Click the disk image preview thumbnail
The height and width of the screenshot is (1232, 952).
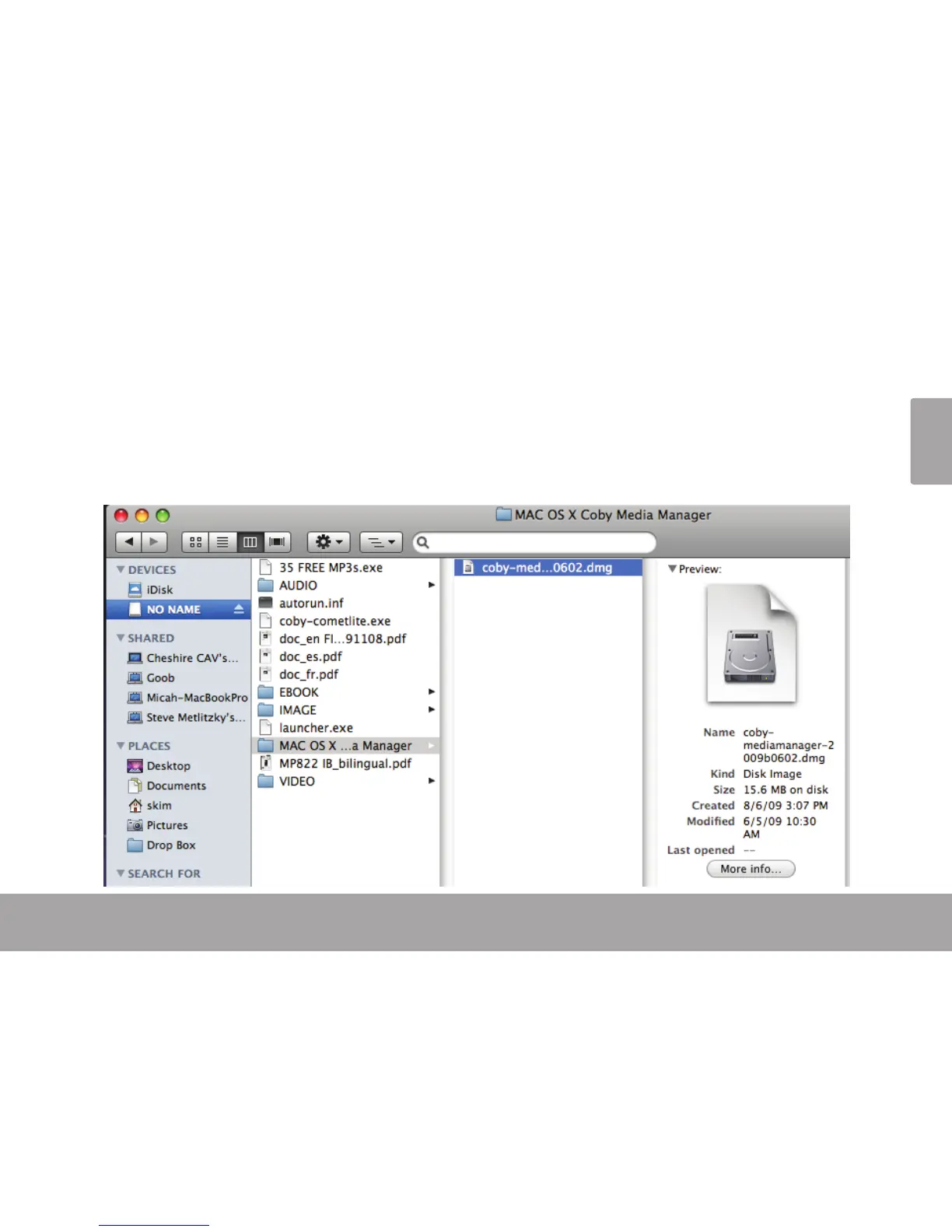(751, 644)
